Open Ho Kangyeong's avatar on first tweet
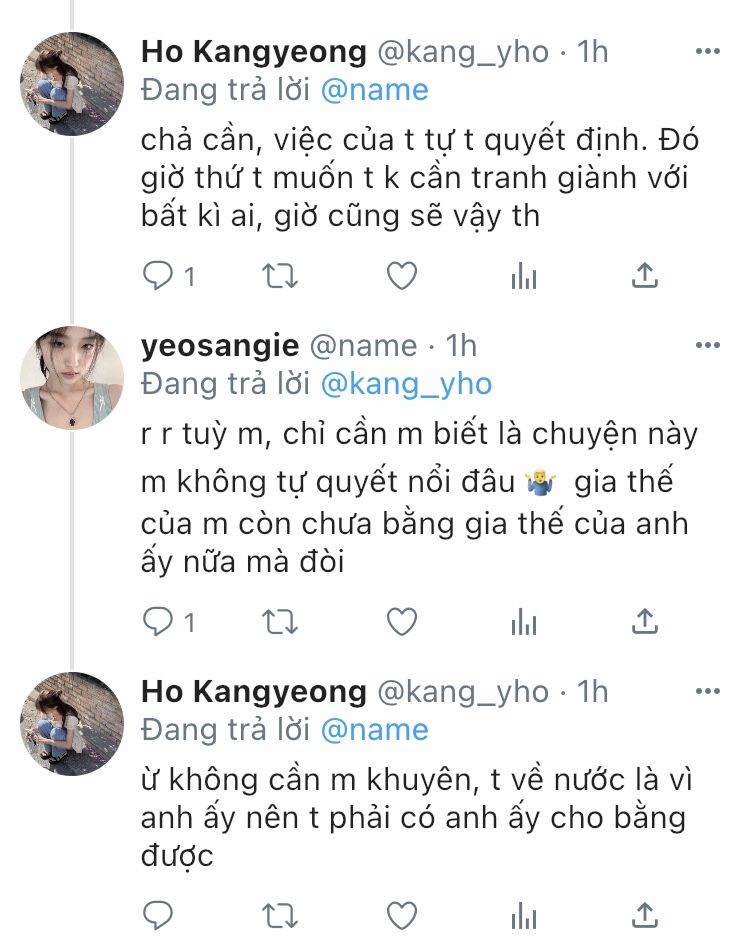 [72, 84]
